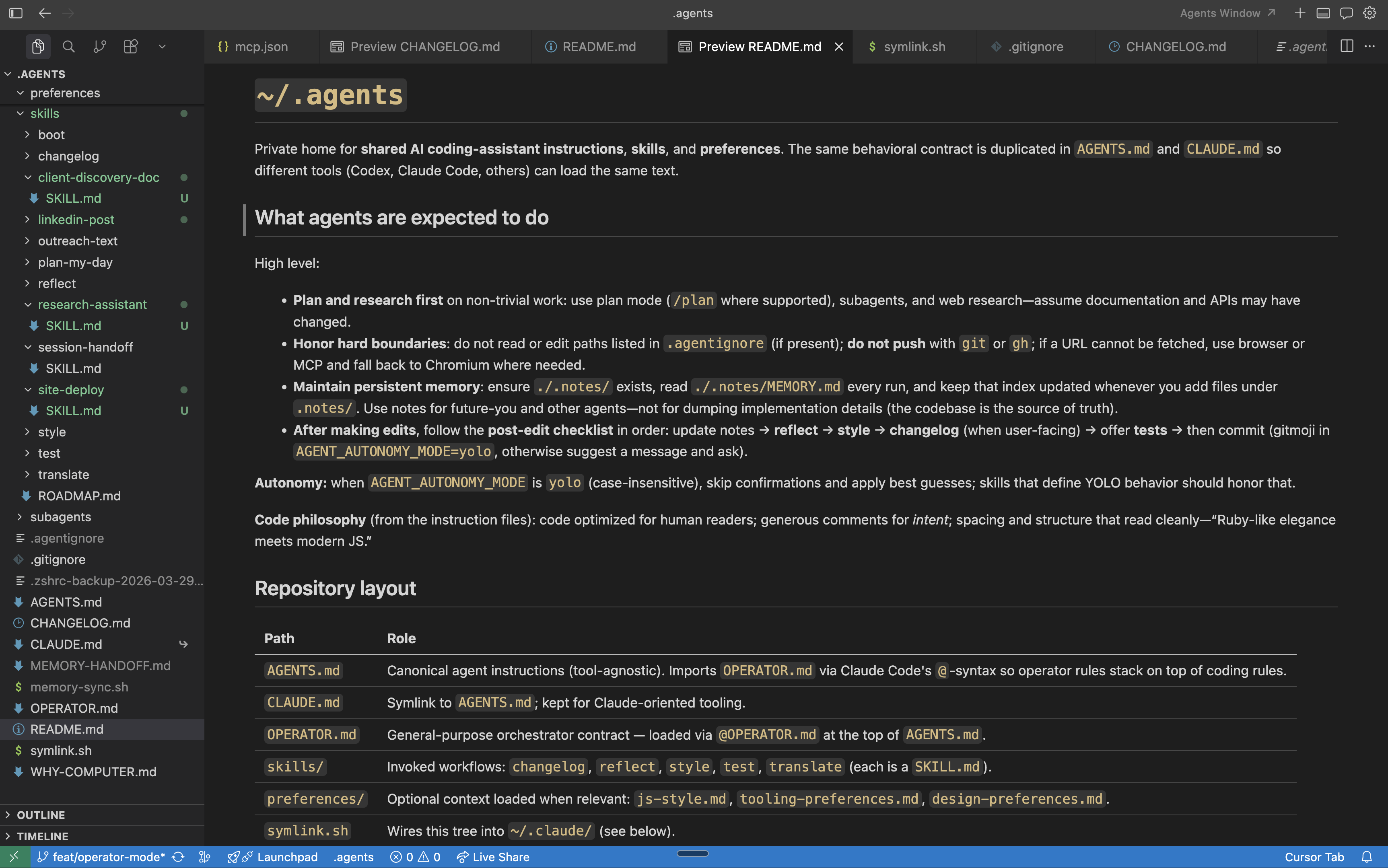Open WHY-COMPUTER.md file
Image resolution: width=1388 pixels, height=868 pixels.
point(102,772)
